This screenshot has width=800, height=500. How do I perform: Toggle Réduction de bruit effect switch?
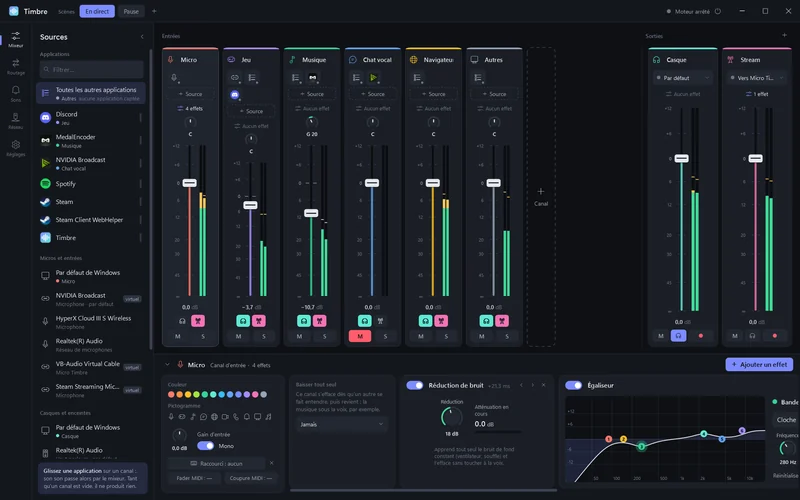(x=415, y=385)
